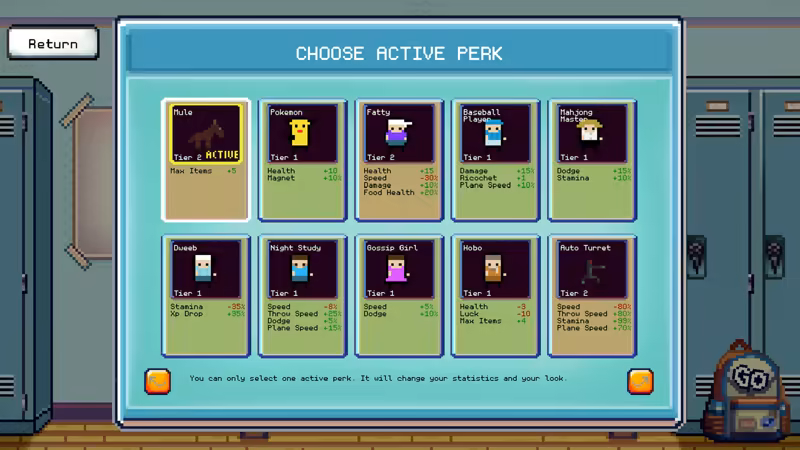Click the orange left page arrow

[158, 380]
